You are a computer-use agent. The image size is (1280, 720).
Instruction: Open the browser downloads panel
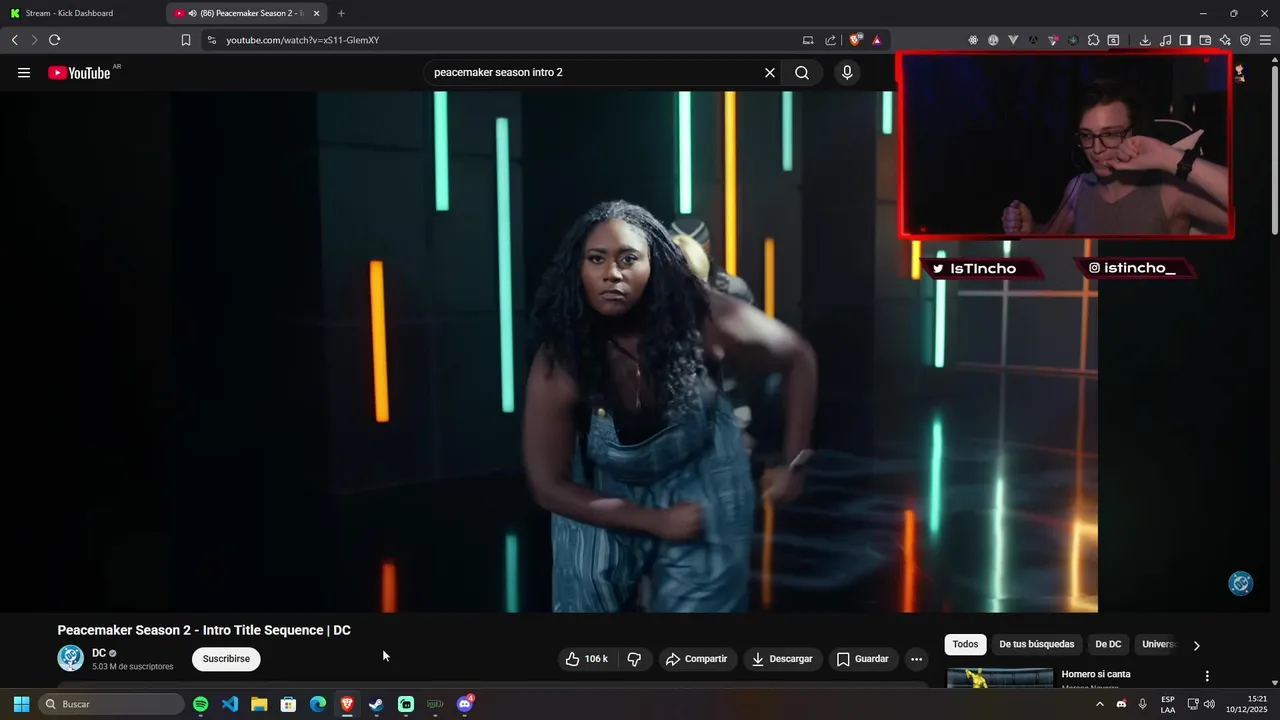(1145, 40)
